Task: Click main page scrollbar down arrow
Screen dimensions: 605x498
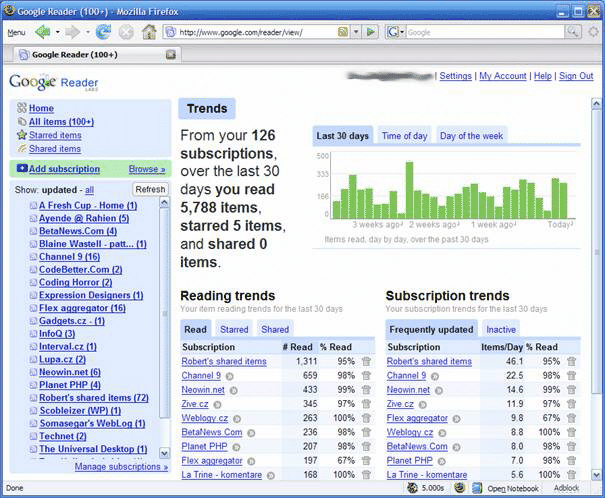Action: click(x=596, y=474)
